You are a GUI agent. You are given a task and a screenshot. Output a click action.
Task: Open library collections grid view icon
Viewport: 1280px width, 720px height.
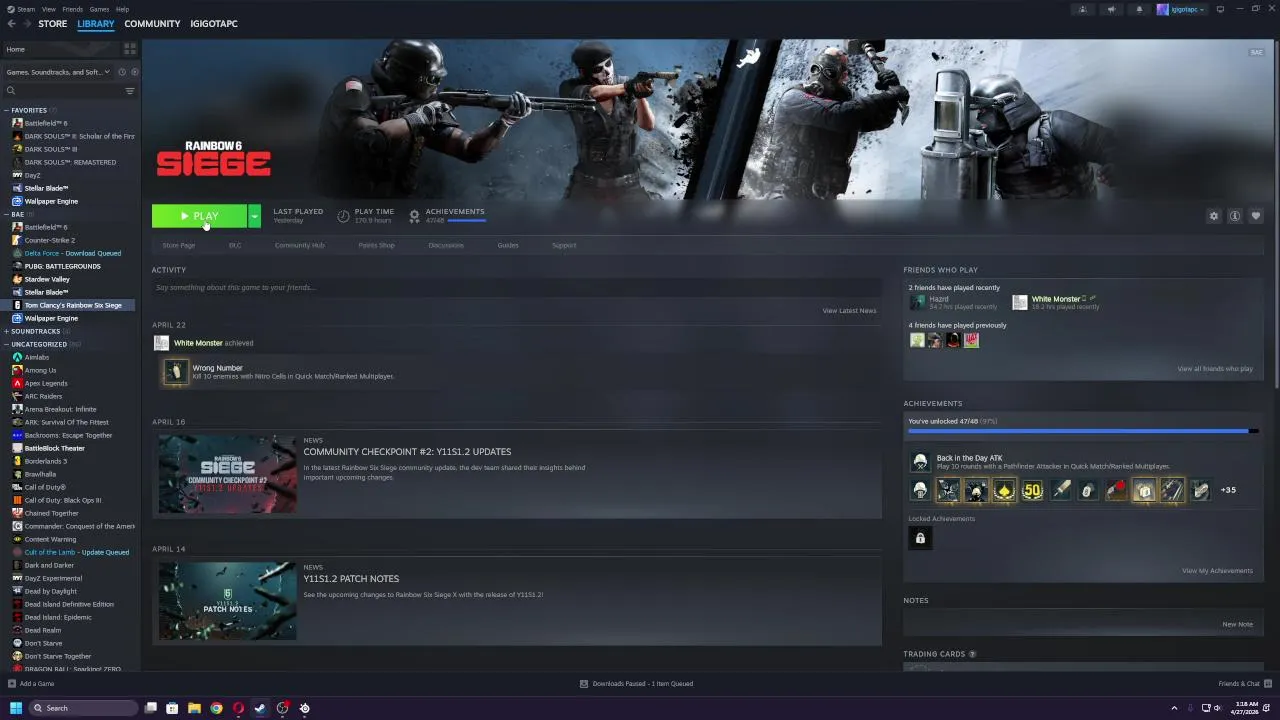coord(130,49)
